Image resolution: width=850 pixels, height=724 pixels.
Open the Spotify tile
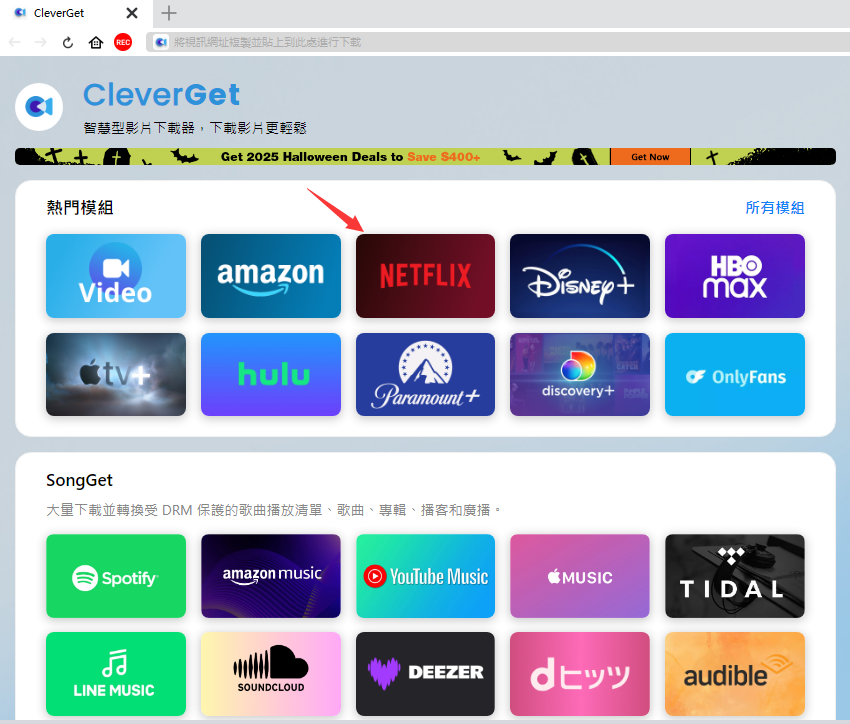point(116,576)
